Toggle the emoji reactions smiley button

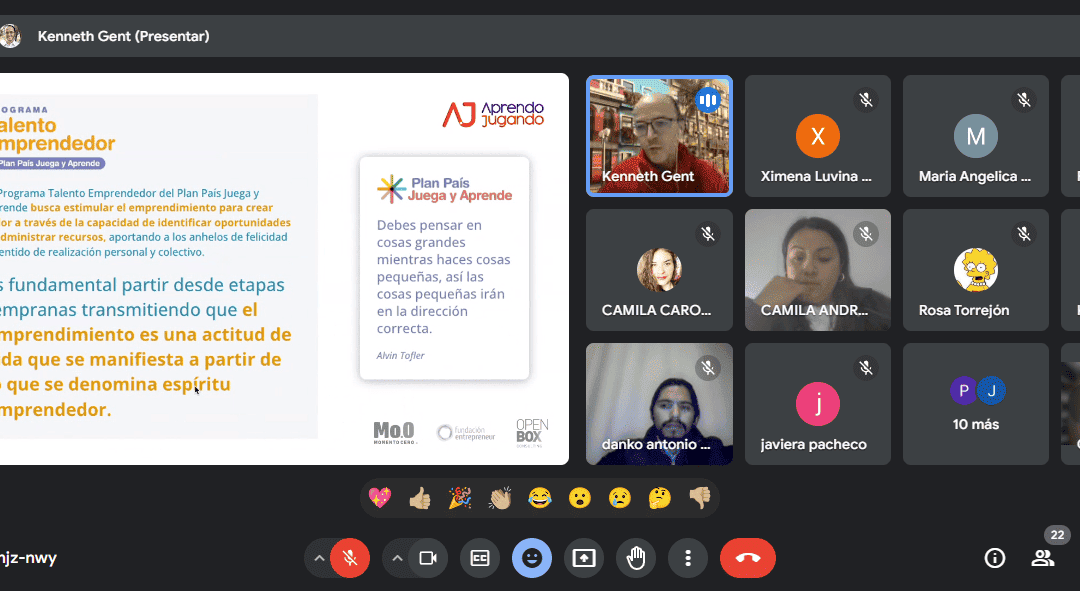pyautogui.click(x=532, y=558)
